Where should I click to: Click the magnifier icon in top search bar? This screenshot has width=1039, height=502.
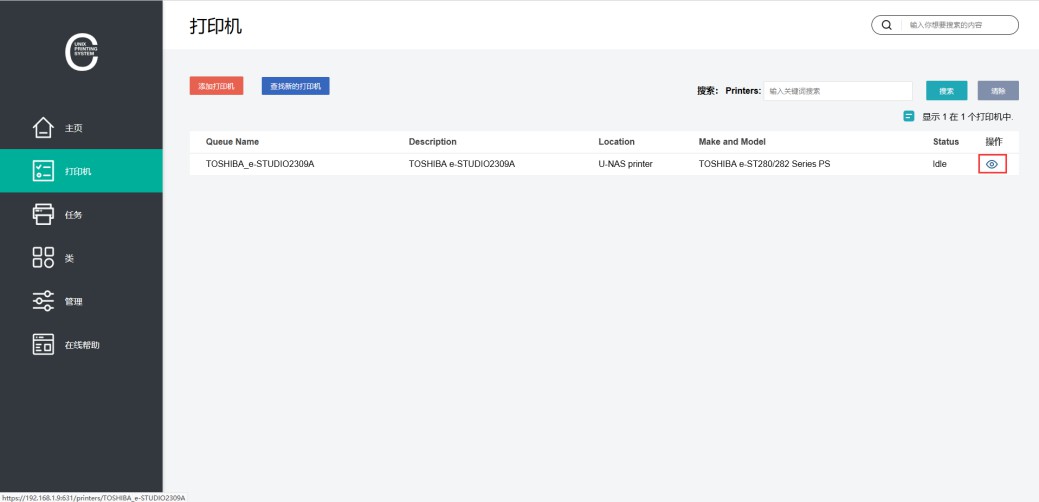click(886, 25)
